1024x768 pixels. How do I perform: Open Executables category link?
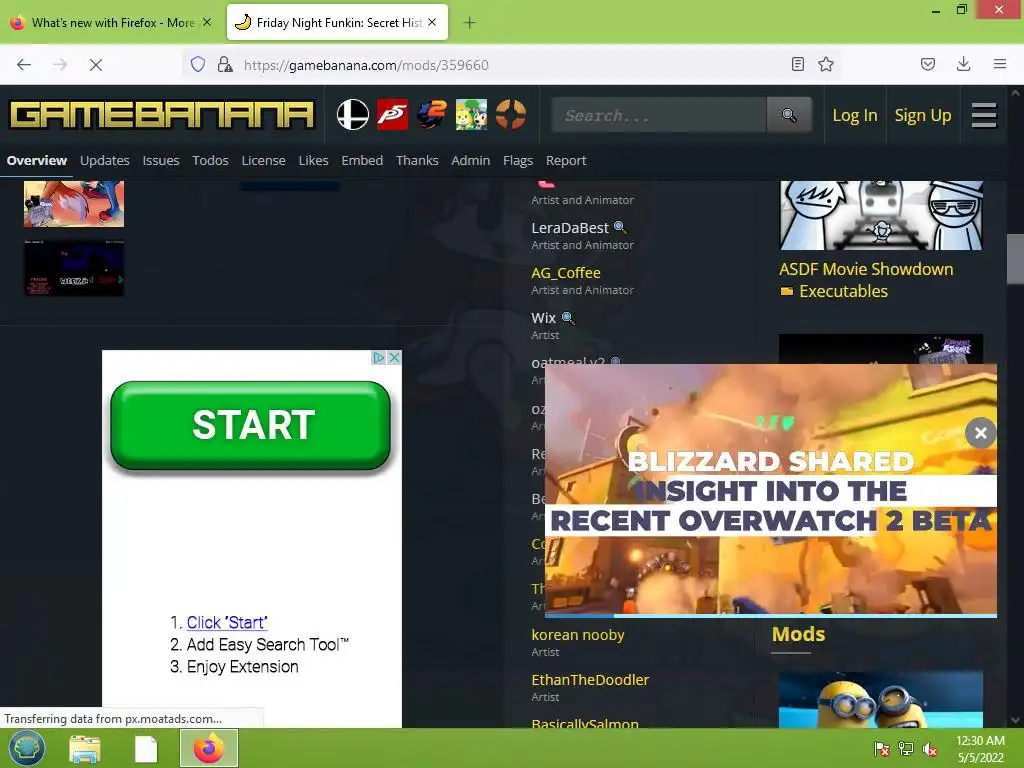coord(843,291)
